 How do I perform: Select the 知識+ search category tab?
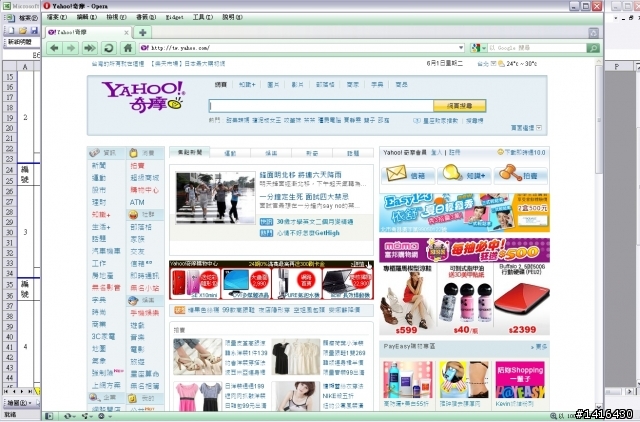point(247,84)
